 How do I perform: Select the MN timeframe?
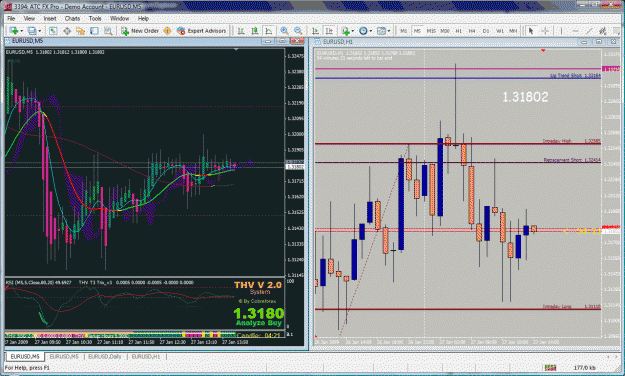513,31
